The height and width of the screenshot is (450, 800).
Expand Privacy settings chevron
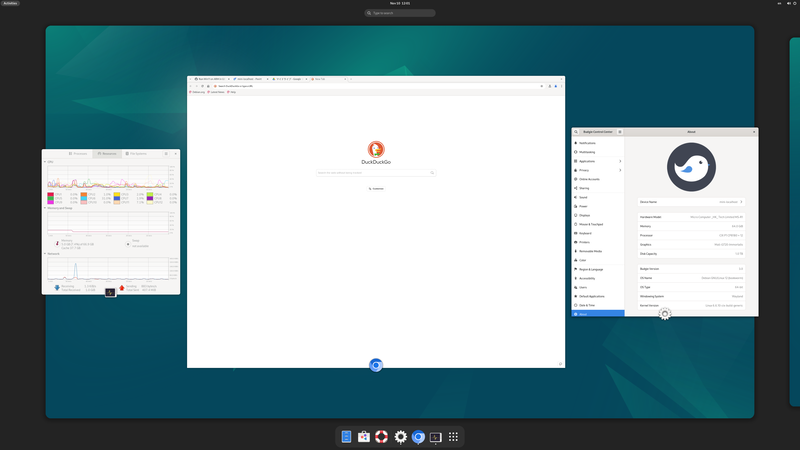(x=620, y=170)
